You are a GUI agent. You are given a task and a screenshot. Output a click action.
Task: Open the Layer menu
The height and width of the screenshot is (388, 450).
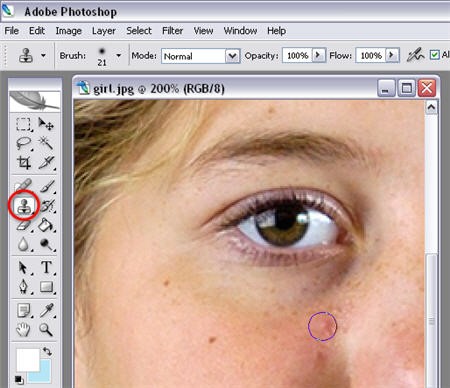click(104, 31)
